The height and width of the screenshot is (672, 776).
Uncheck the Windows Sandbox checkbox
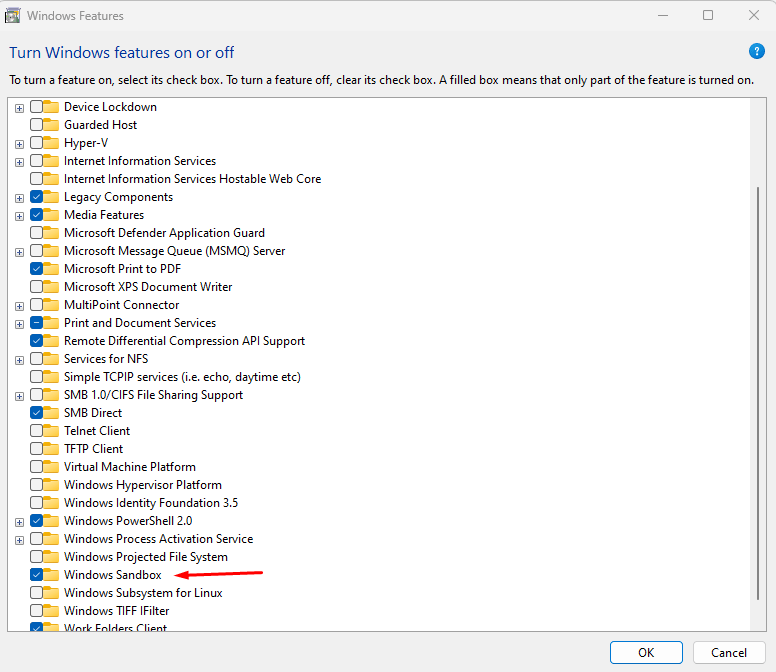point(36,575)
